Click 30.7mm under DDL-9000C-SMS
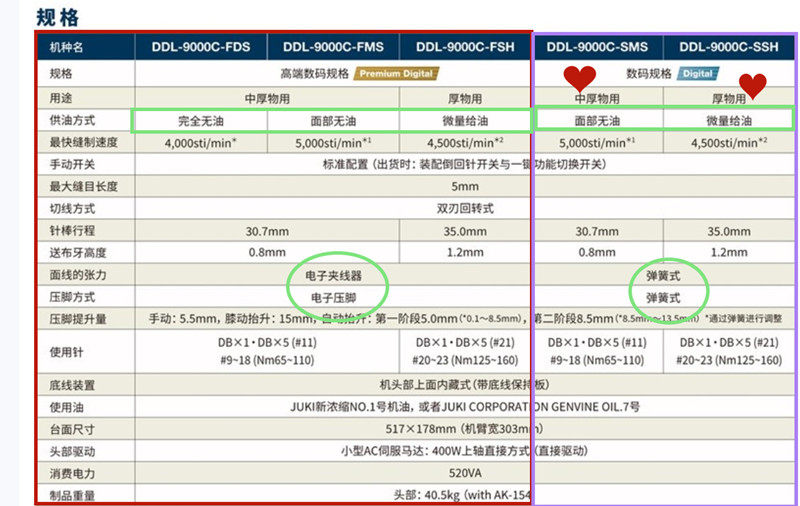The height and width of the screenshot is (506, 800). click(x=597, y=231)
